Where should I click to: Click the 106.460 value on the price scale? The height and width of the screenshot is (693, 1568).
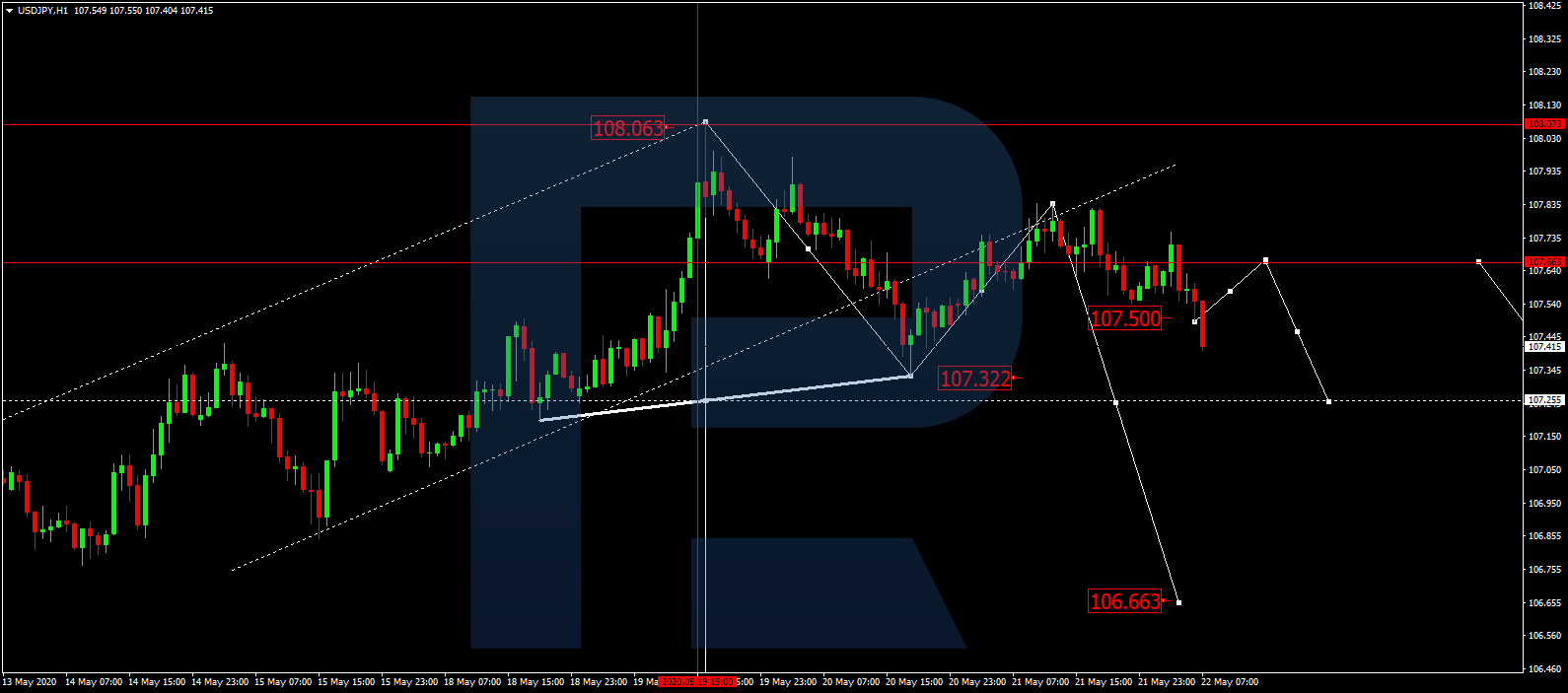(1544, 669)
